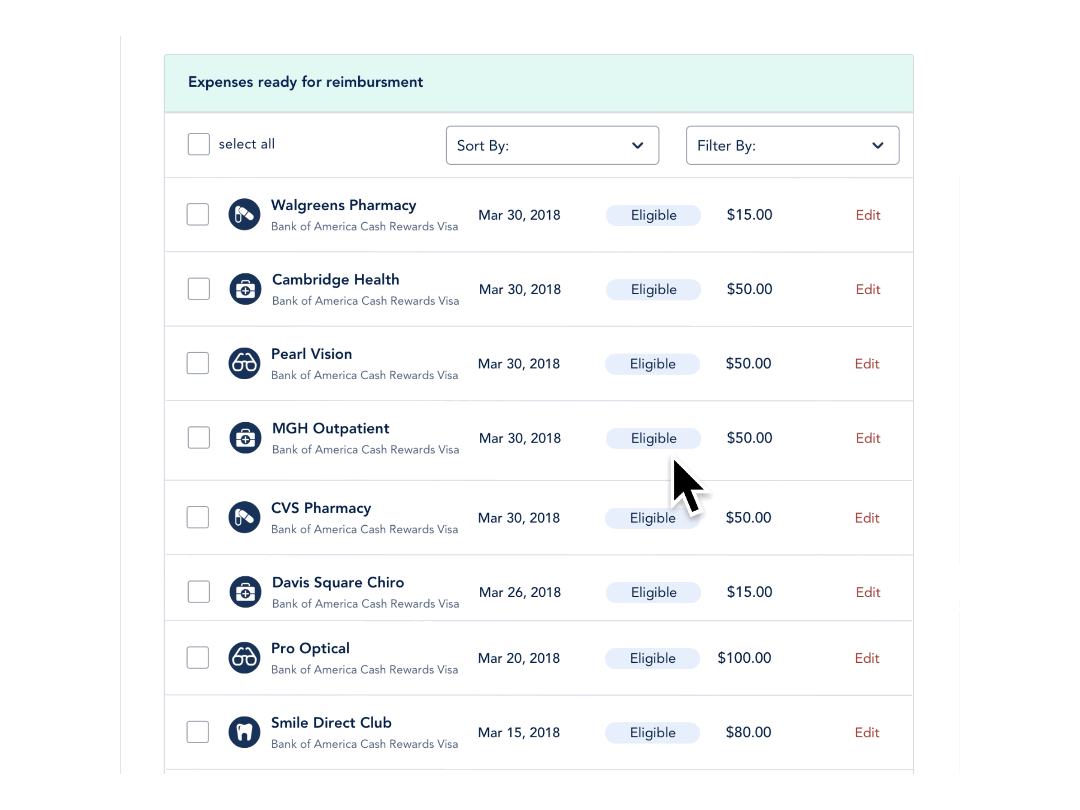Edit the Davis Square Chiro expense
The image size is (1080, 810).
[x=868, y=592]
